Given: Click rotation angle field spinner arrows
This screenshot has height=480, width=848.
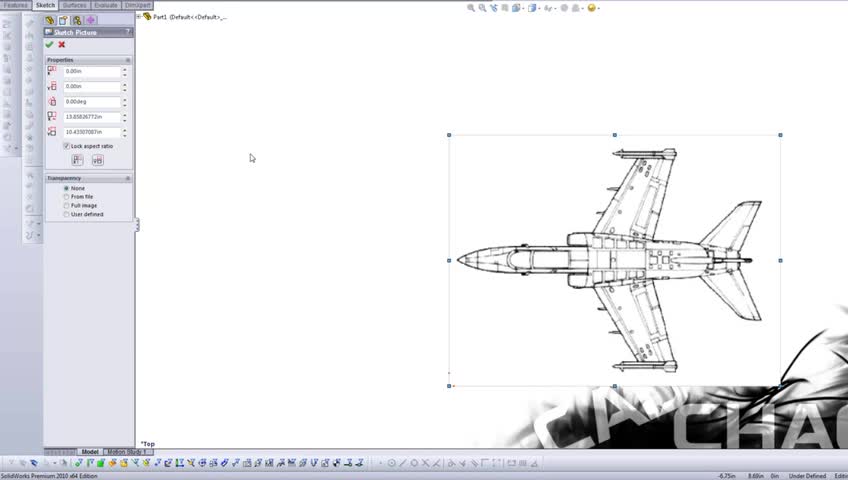Looking at the screenshot, I should click(x=125, y=102).
